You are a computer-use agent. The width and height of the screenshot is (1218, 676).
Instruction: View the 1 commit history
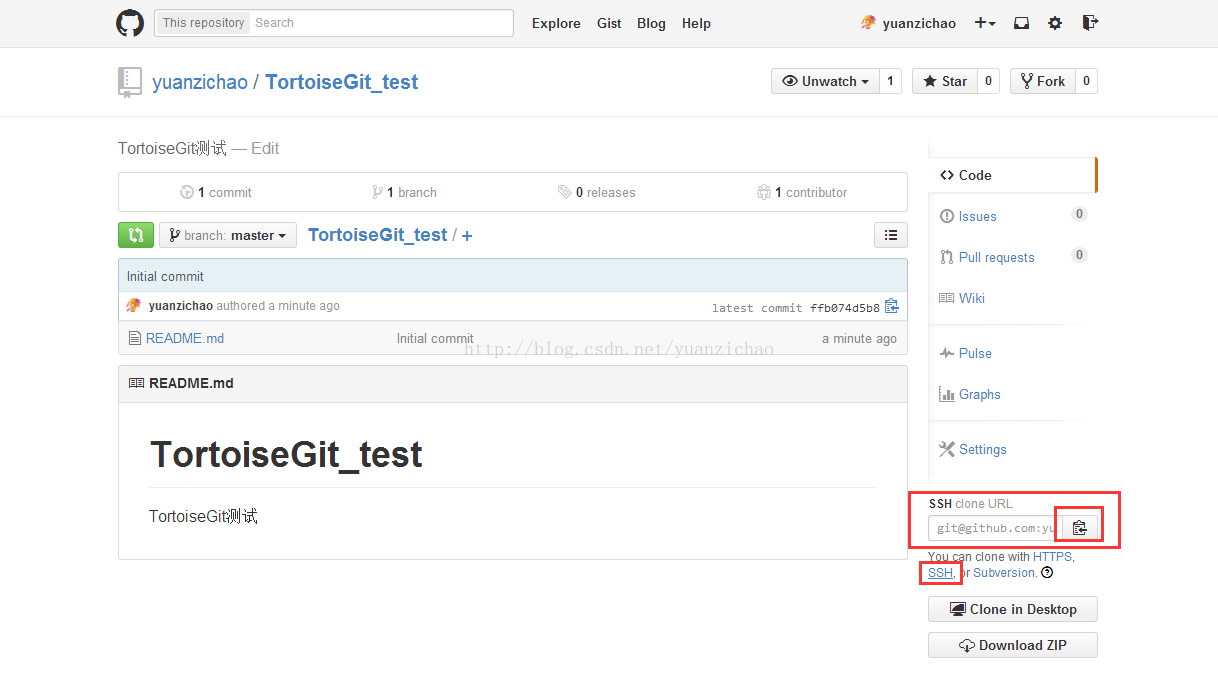pyautogui.click(x=216, y=192)
